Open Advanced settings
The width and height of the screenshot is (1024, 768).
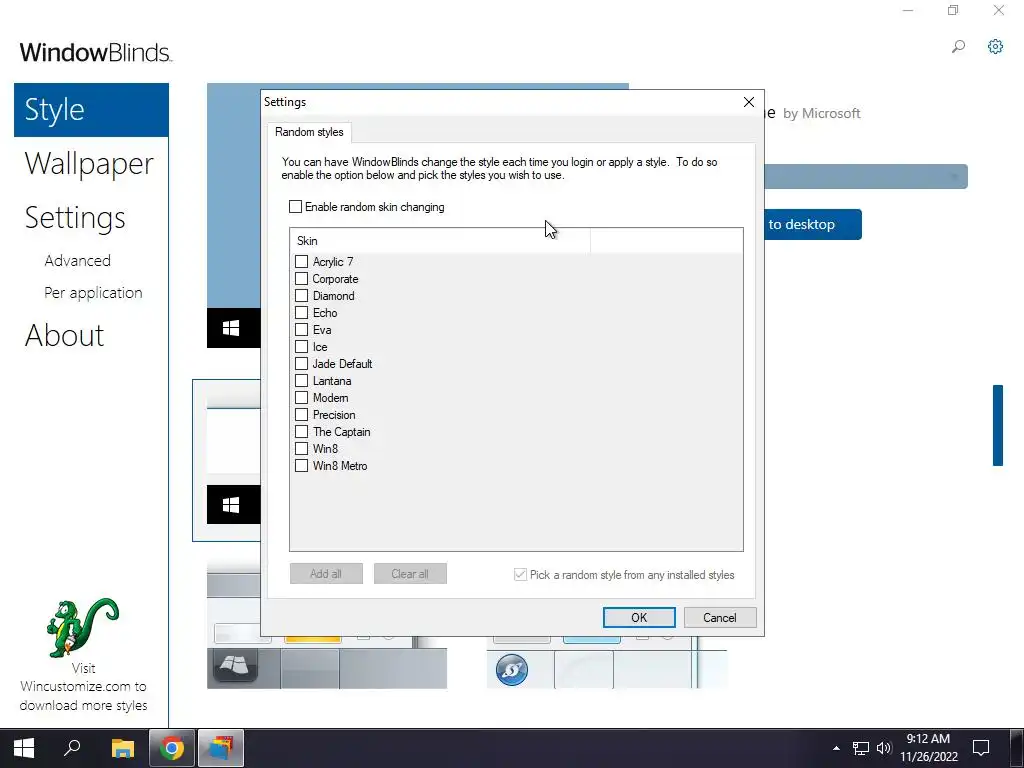(78, 261)
